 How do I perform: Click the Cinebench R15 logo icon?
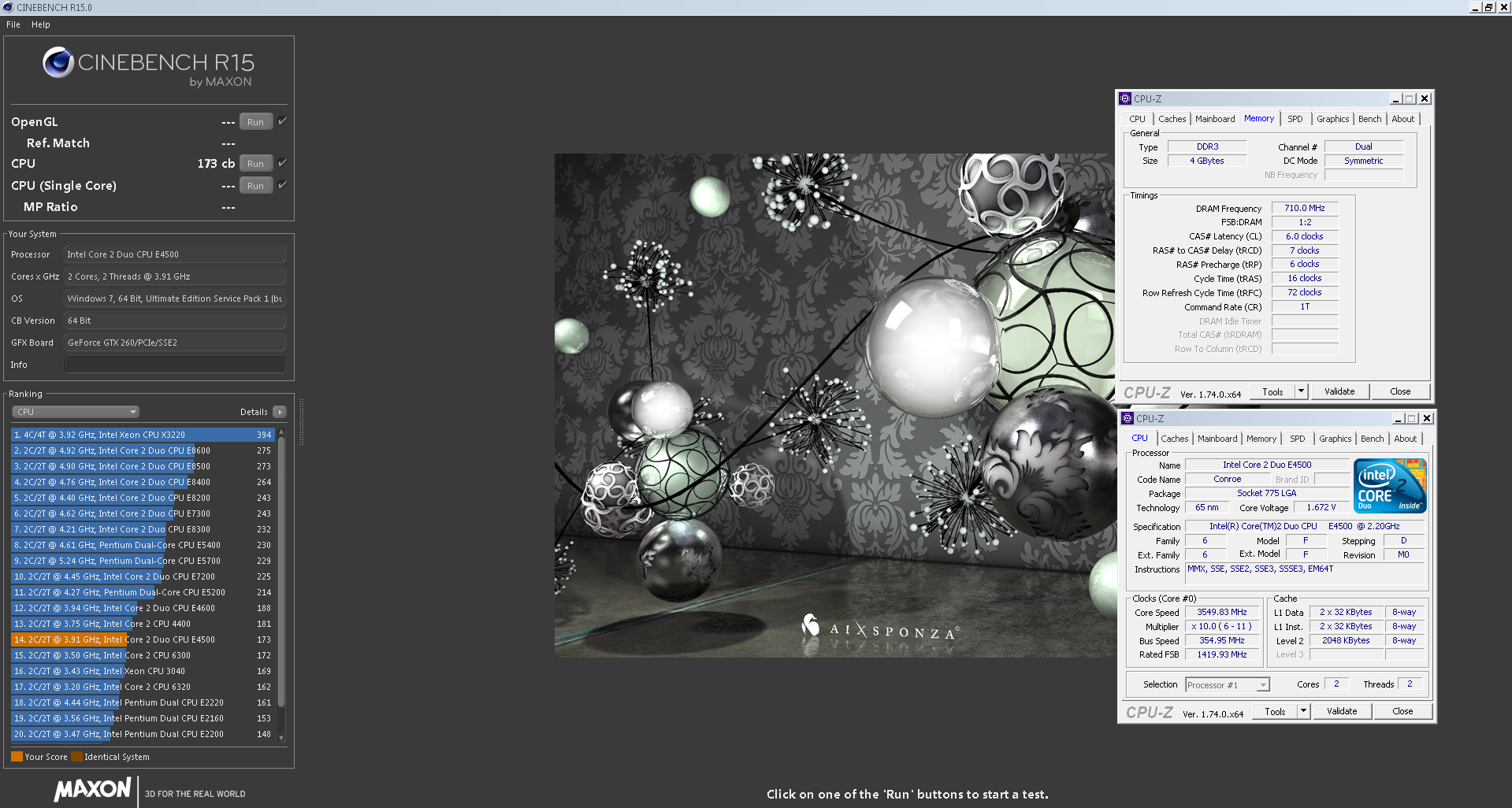click(x=58, y=62)
